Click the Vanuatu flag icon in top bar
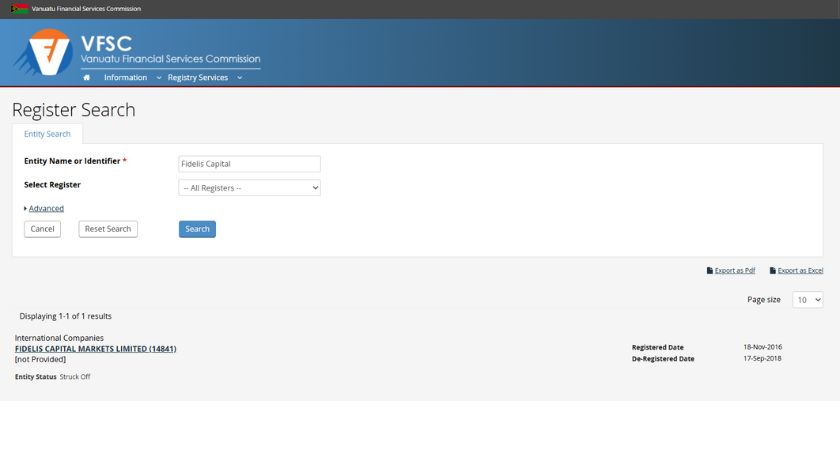 (x=19, y=9)
